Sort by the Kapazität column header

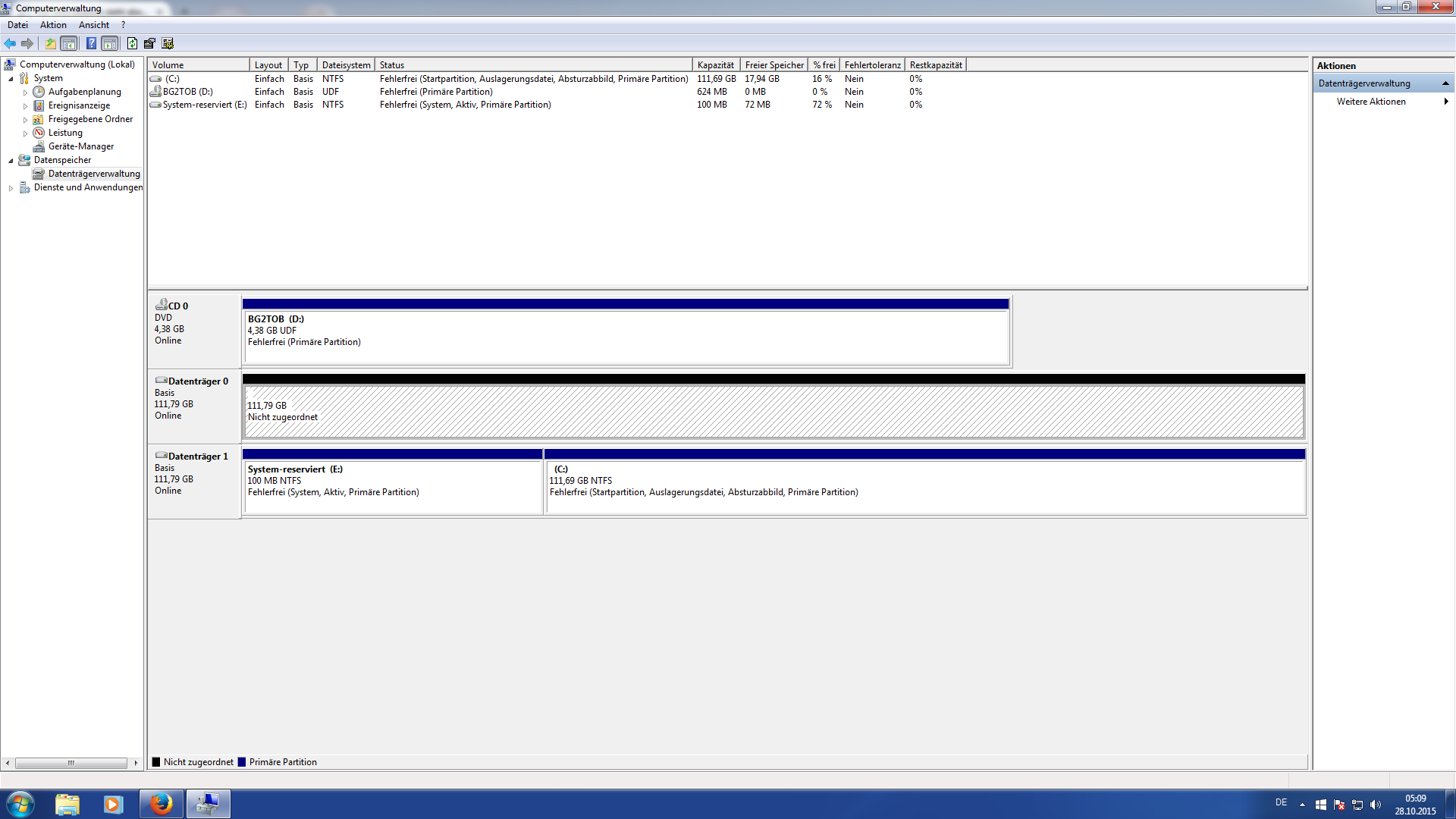(715, 65)
